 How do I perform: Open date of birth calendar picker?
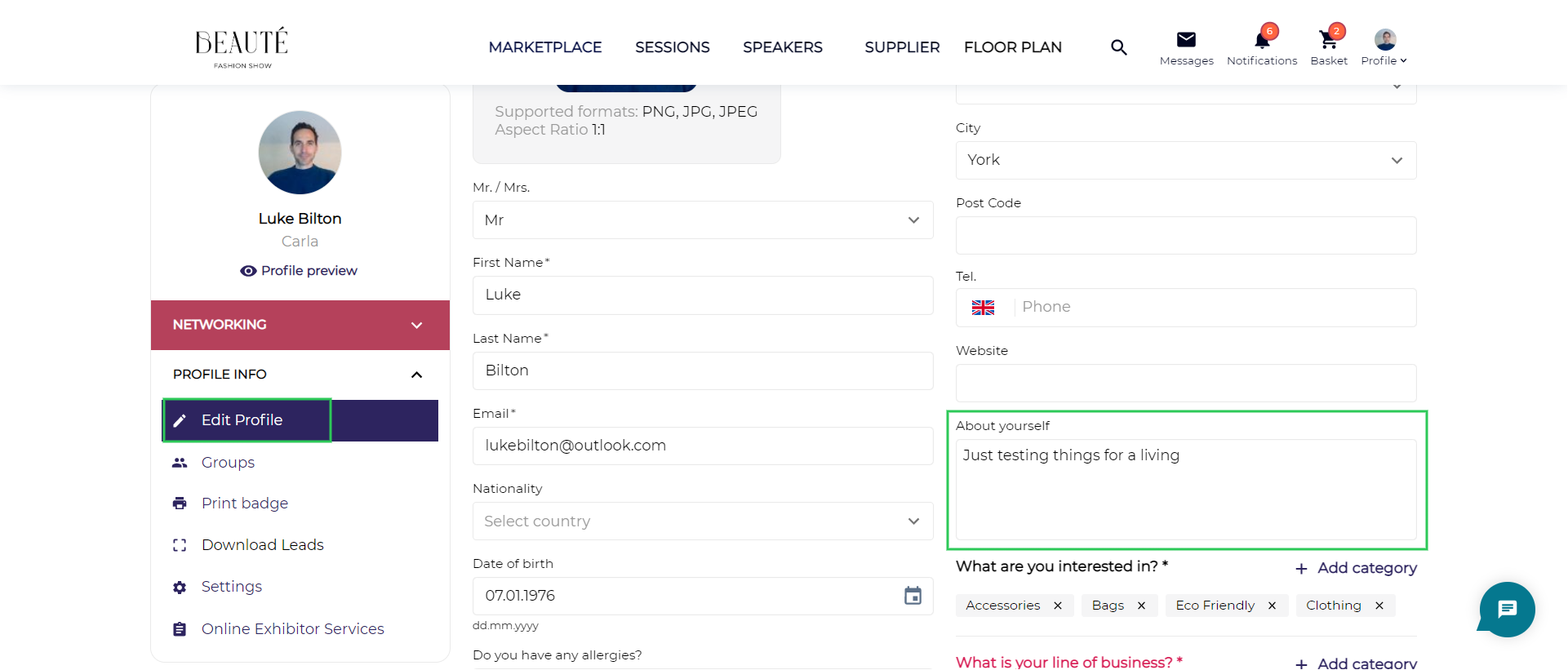[913, 596]
